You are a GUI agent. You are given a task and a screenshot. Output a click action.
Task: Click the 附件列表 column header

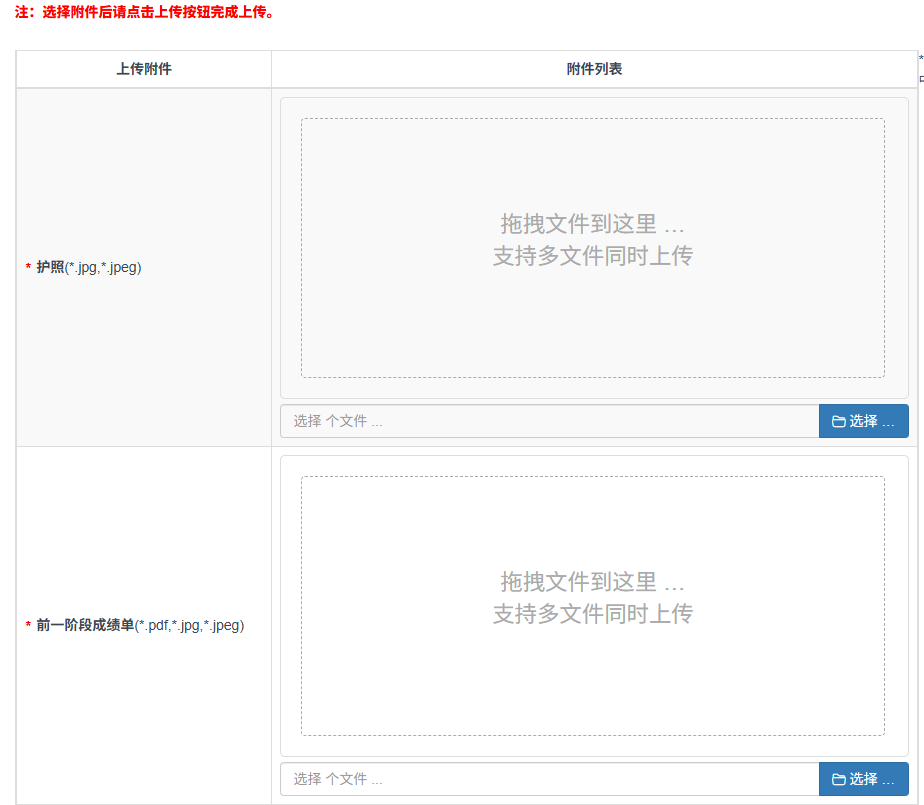click(x=594, y=69)
